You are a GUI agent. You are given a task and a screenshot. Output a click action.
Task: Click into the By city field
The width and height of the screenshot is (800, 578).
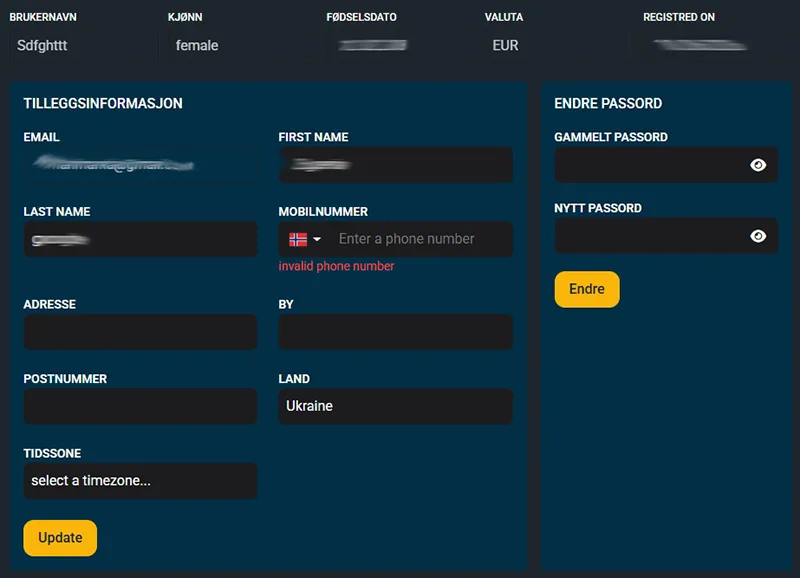(395, 332)
